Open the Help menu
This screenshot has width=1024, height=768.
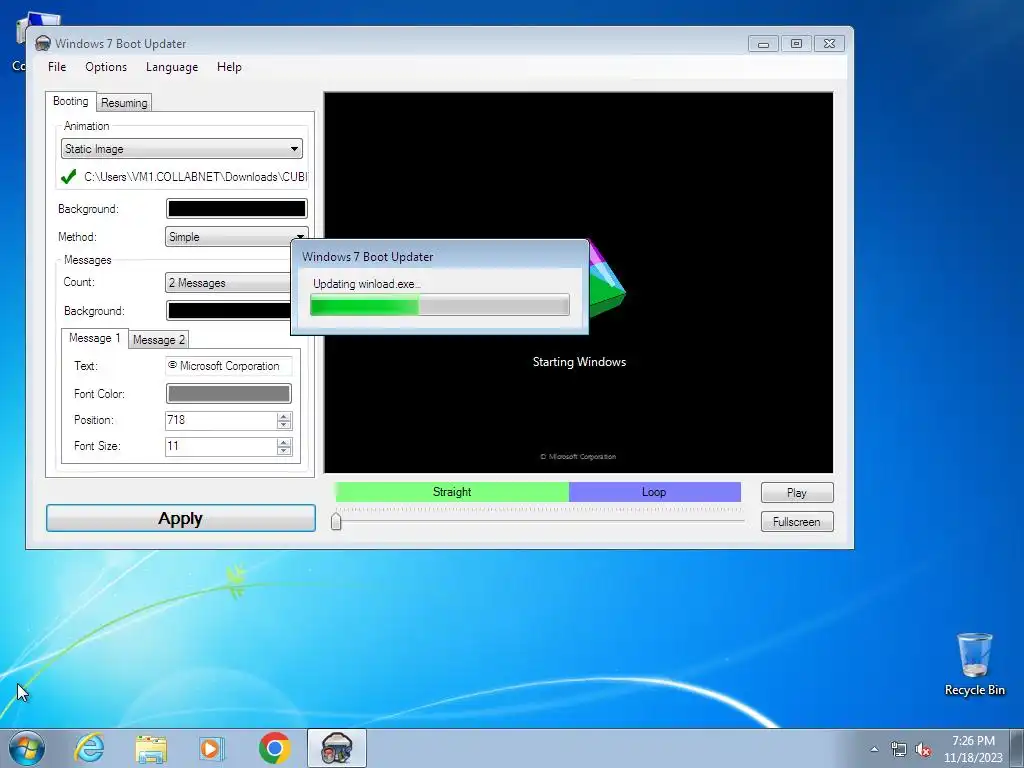[229, 67]
